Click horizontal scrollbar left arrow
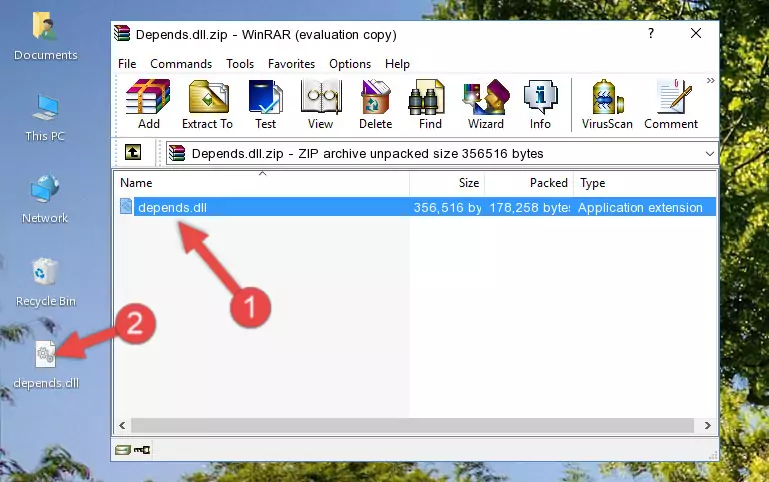 tap(123, 425)
